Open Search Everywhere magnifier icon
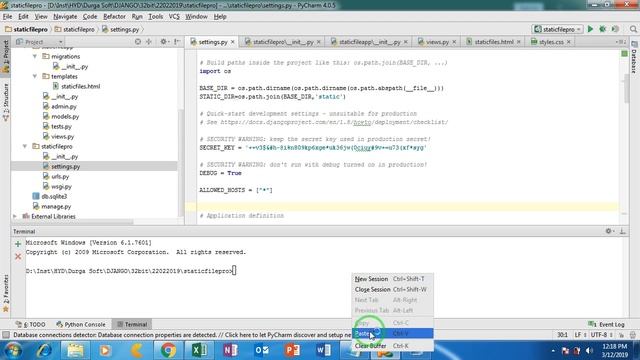 [x=633, y=29]
